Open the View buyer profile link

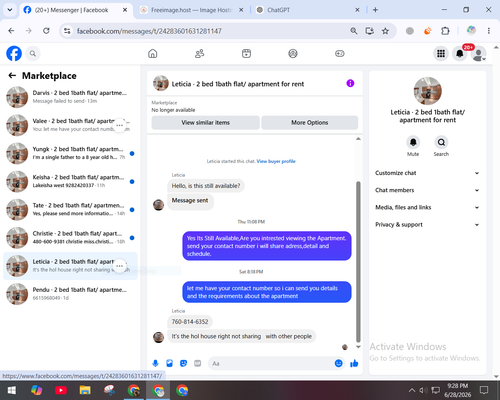(276, 161)
